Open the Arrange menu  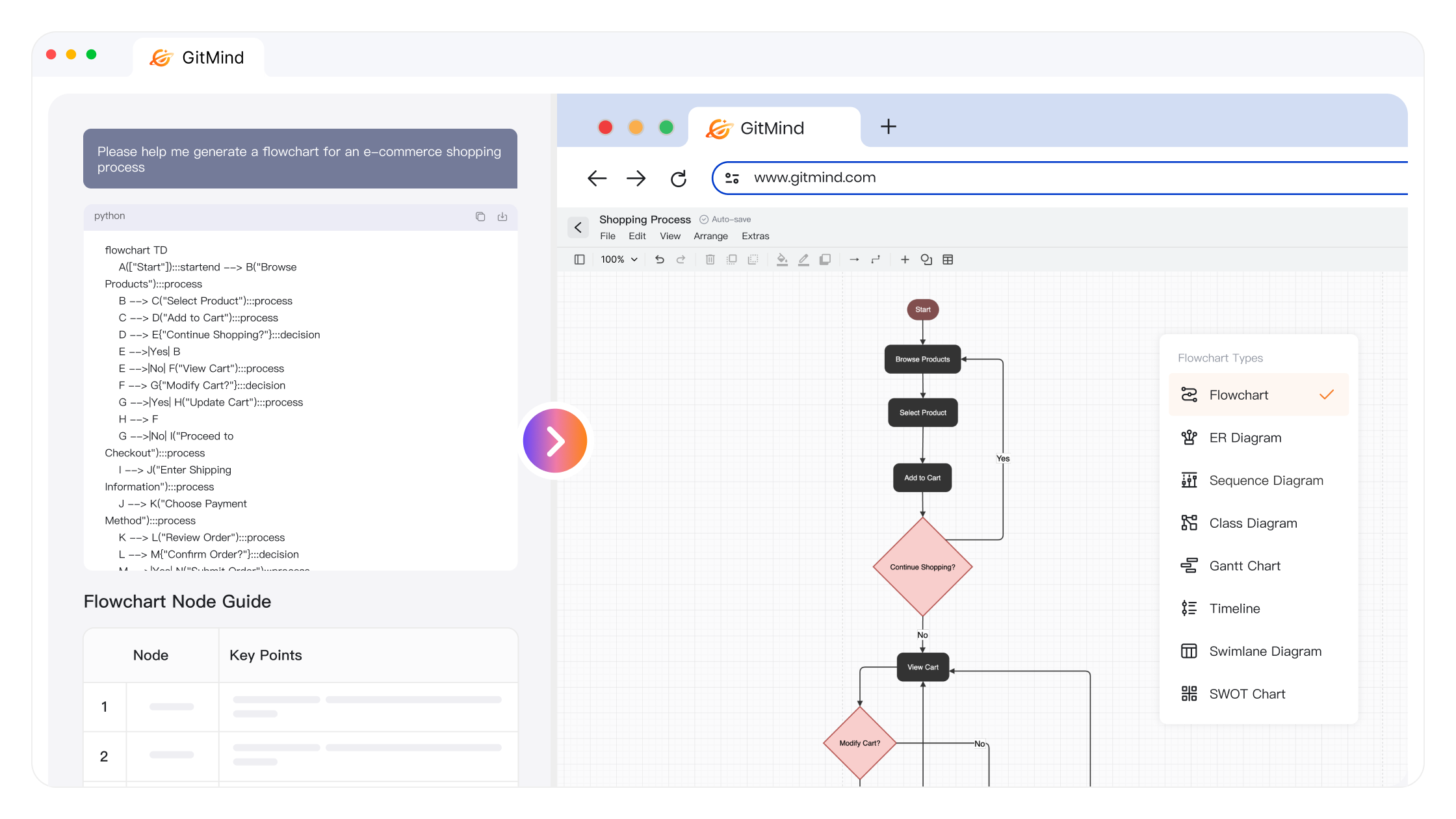tap(710, 236)
